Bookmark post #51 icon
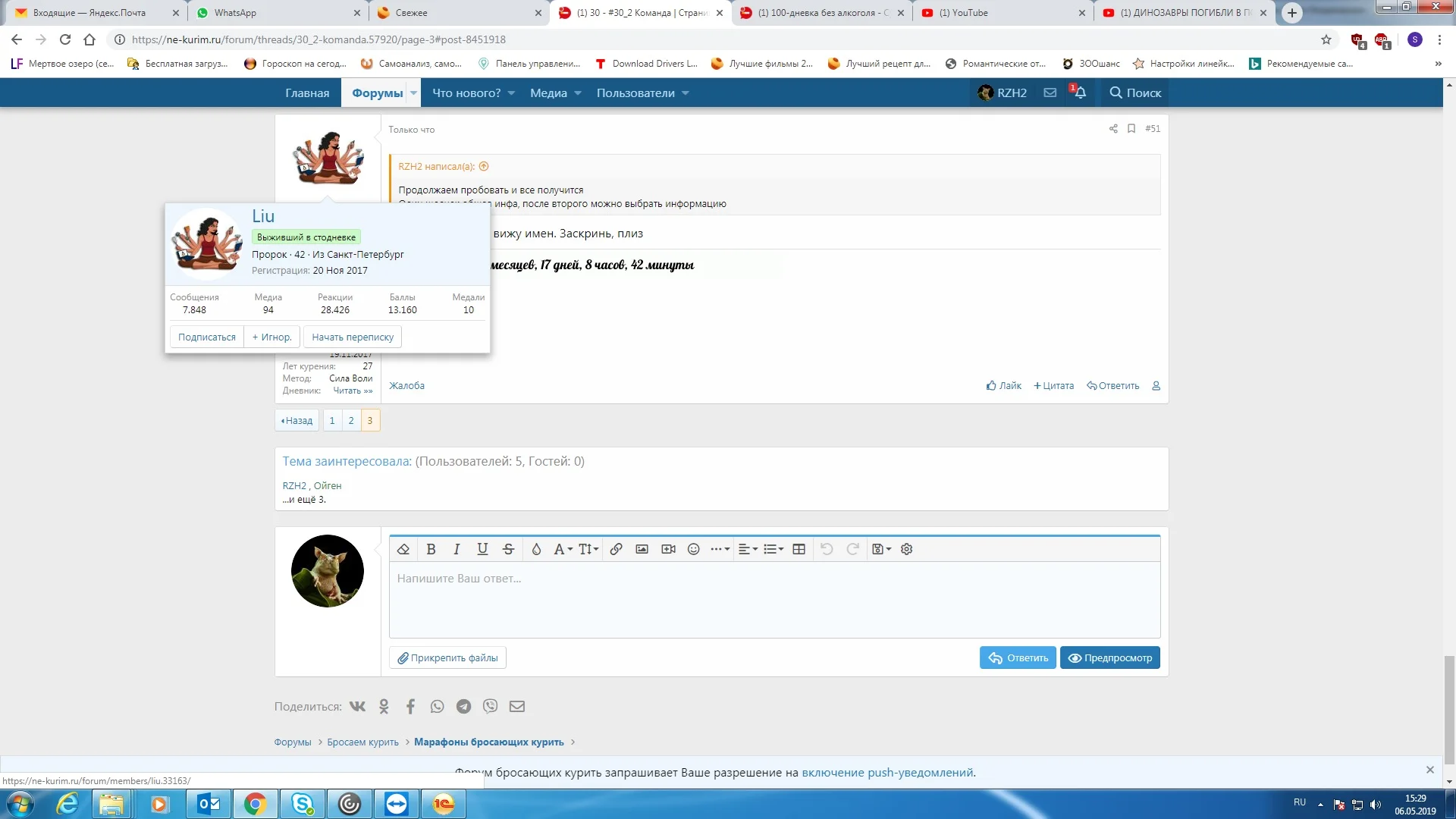1456x819 pixels. click(x=1131, y=129)
